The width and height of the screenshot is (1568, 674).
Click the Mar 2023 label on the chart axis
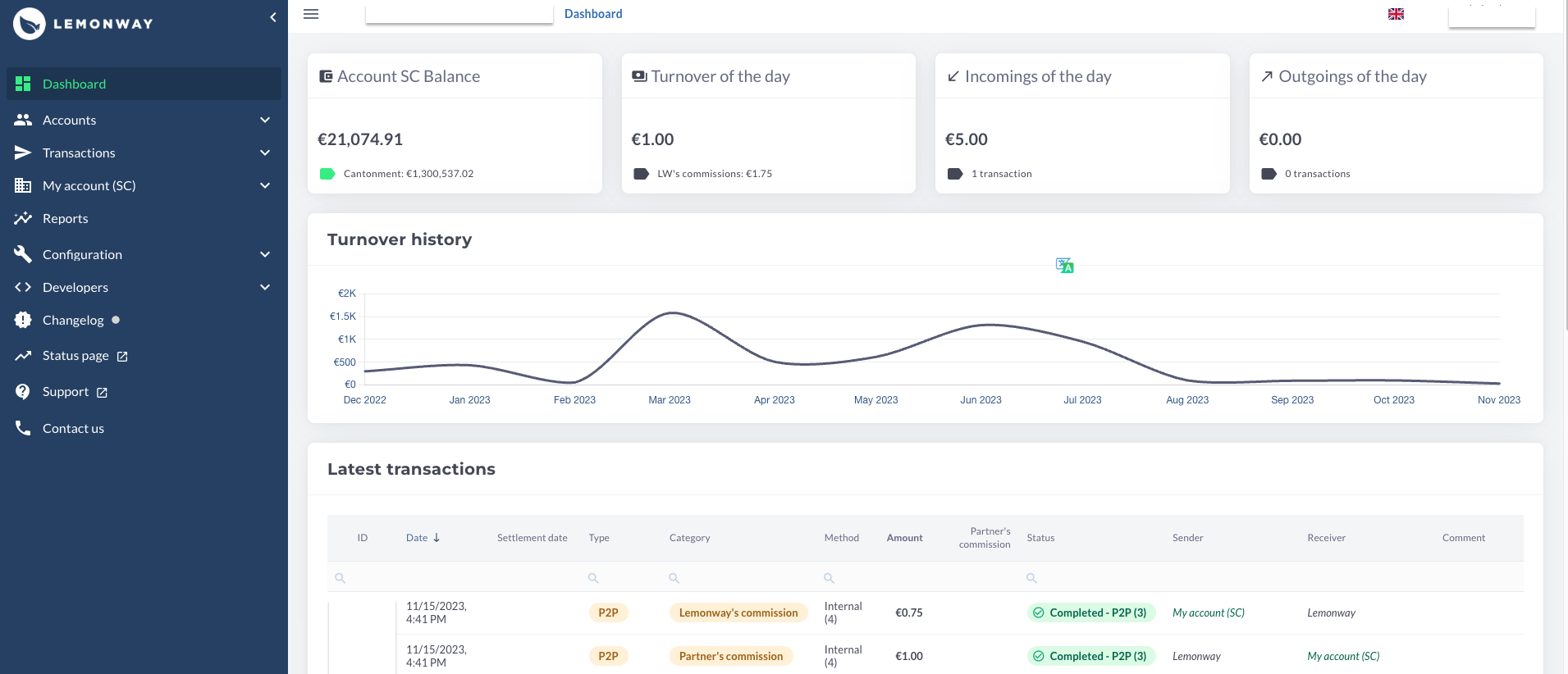pos(670,400)
